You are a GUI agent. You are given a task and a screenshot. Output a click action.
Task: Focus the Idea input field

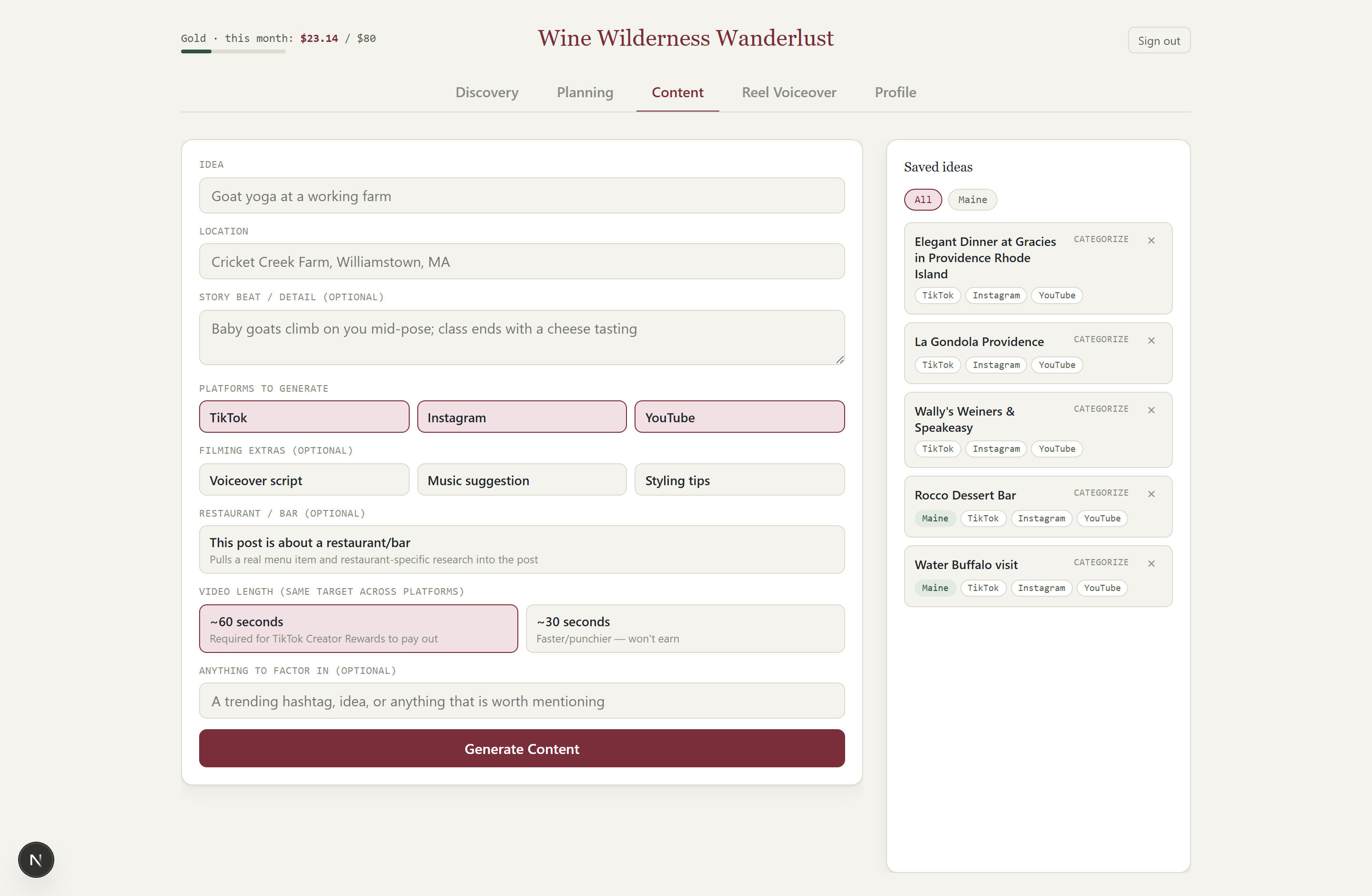522,196
